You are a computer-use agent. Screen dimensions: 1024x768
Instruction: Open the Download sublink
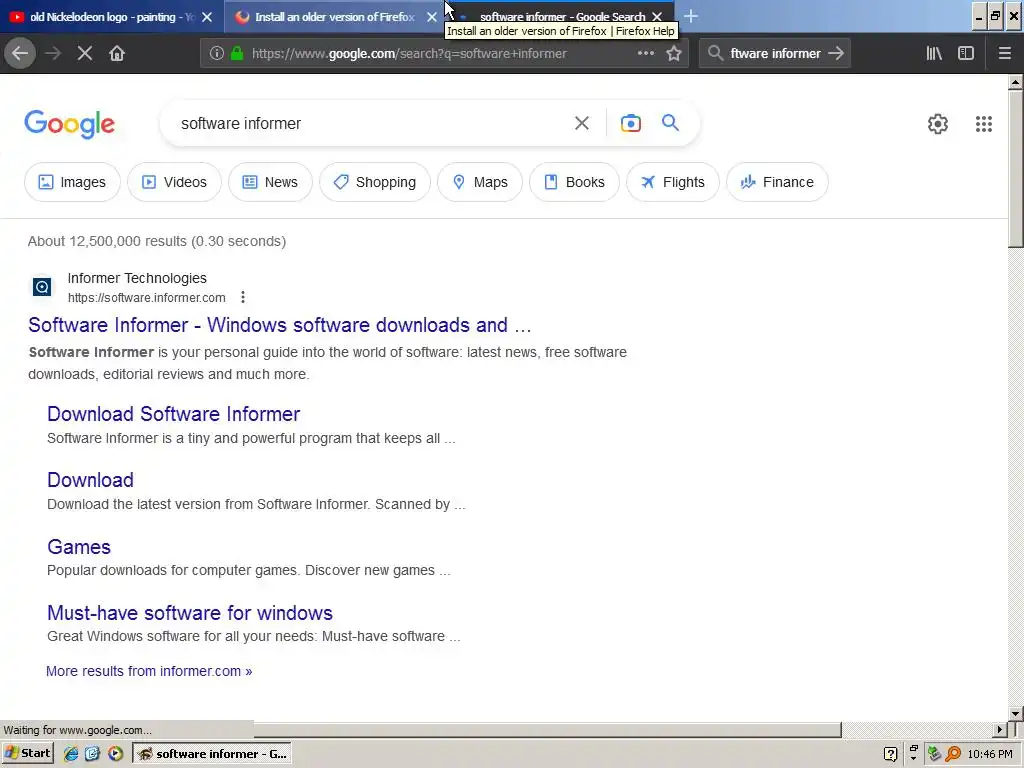(90, 480)
